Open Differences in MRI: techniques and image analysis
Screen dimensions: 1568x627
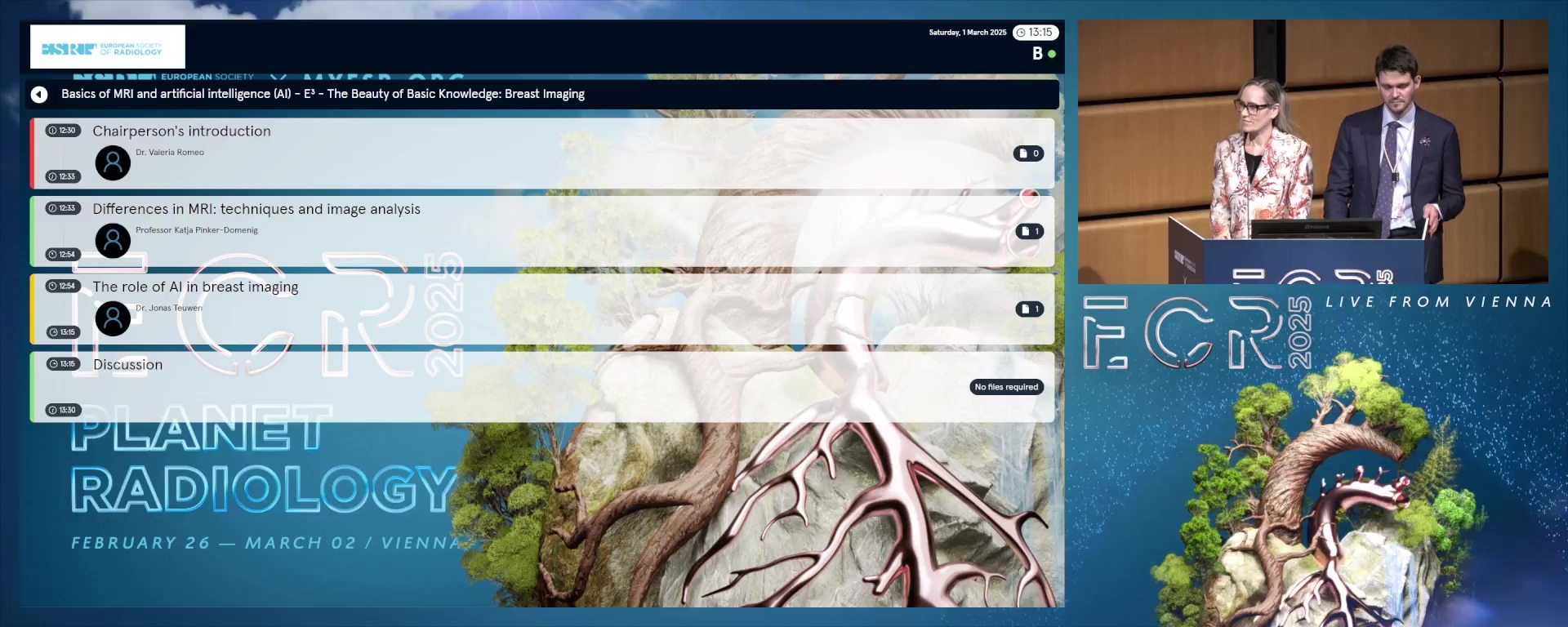[542, 231]
